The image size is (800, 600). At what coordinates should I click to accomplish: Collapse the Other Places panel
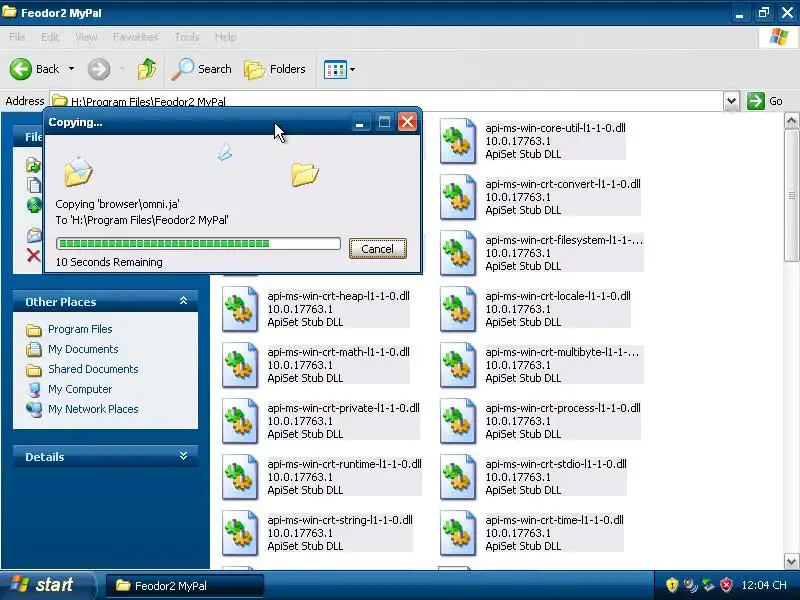coord(183,301)
